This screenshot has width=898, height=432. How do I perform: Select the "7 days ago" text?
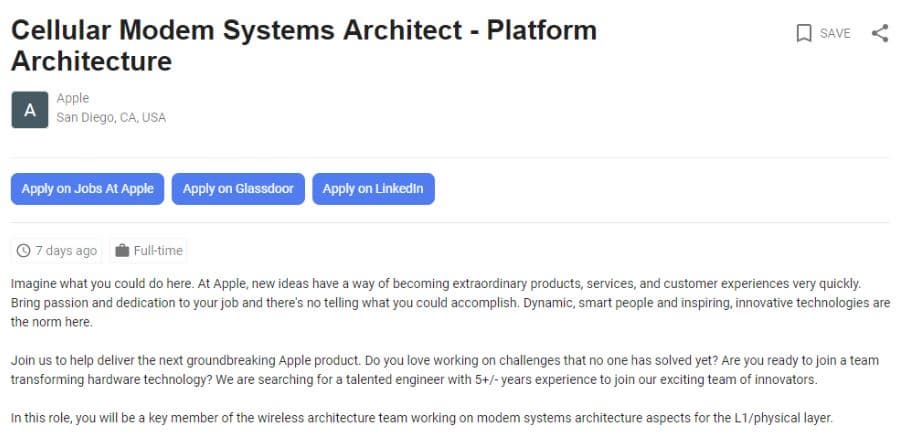click(x=66, y=251)
